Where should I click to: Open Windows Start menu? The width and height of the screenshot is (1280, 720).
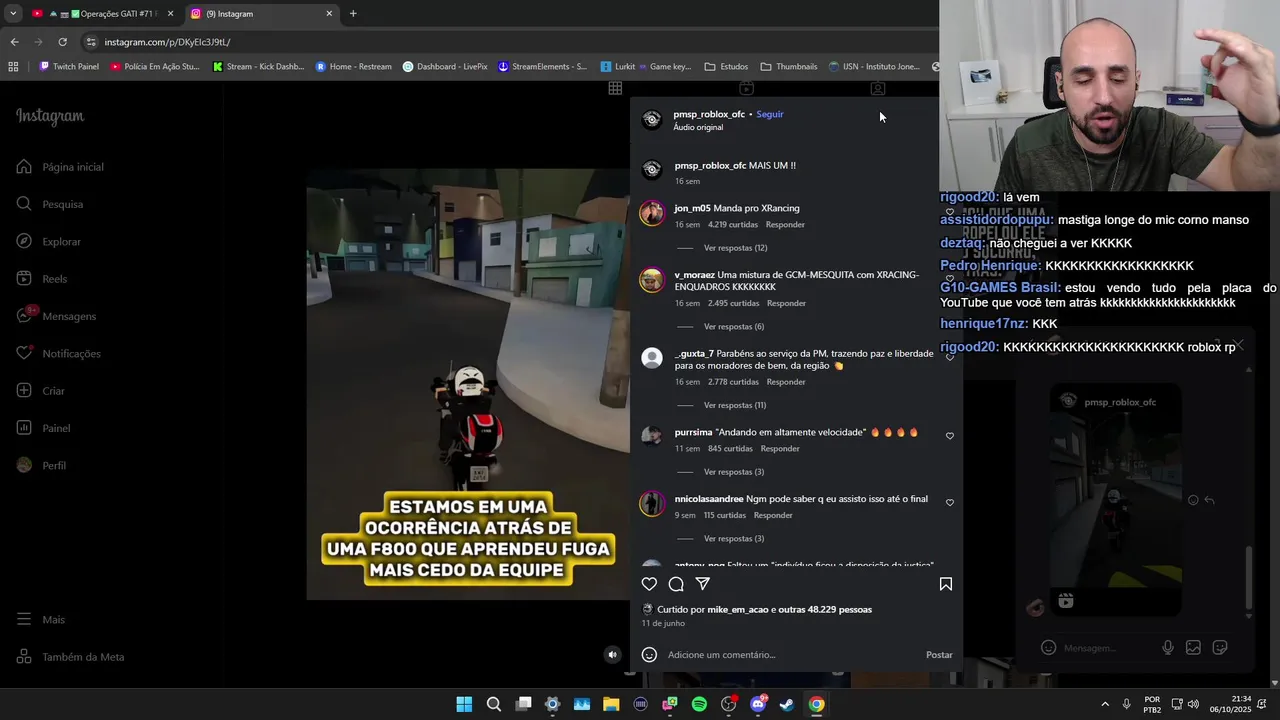[464, 704]
